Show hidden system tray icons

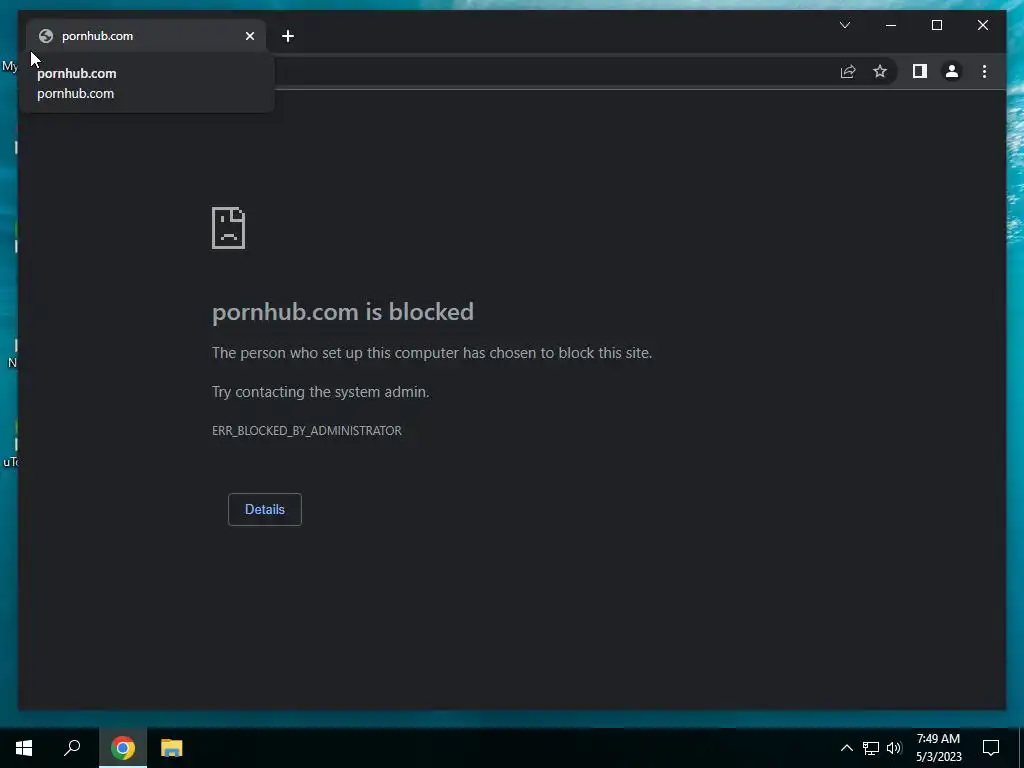[846, 748]
